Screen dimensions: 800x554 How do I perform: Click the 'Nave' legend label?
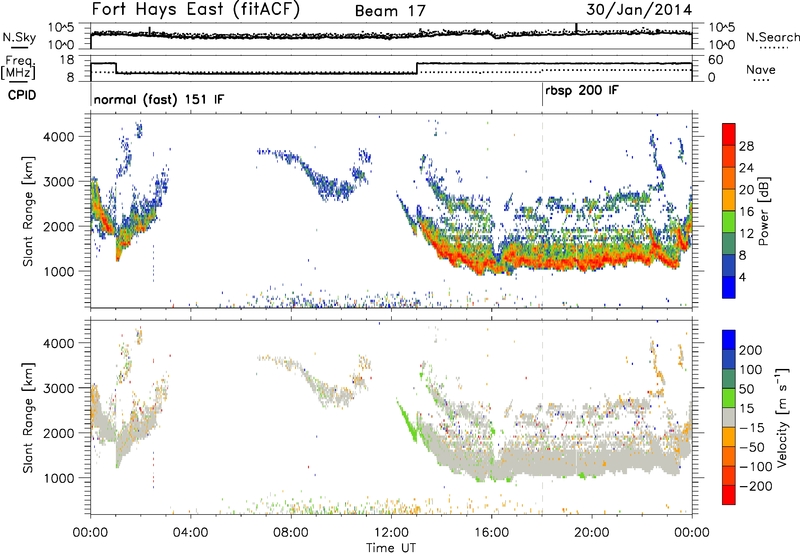click(x=761, y=69)
